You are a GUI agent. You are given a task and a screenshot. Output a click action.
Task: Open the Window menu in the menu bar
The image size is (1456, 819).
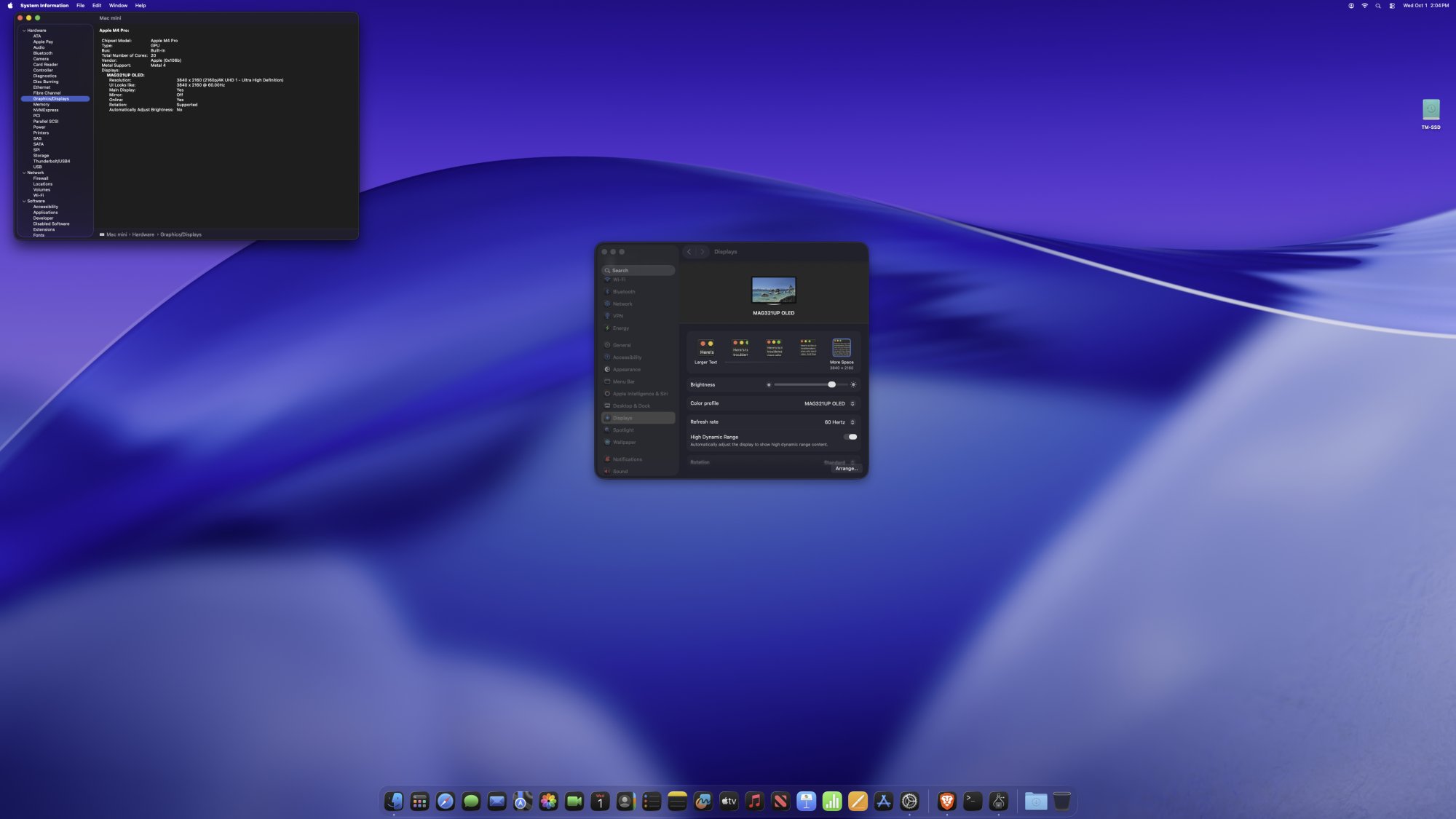pos(118,6)
